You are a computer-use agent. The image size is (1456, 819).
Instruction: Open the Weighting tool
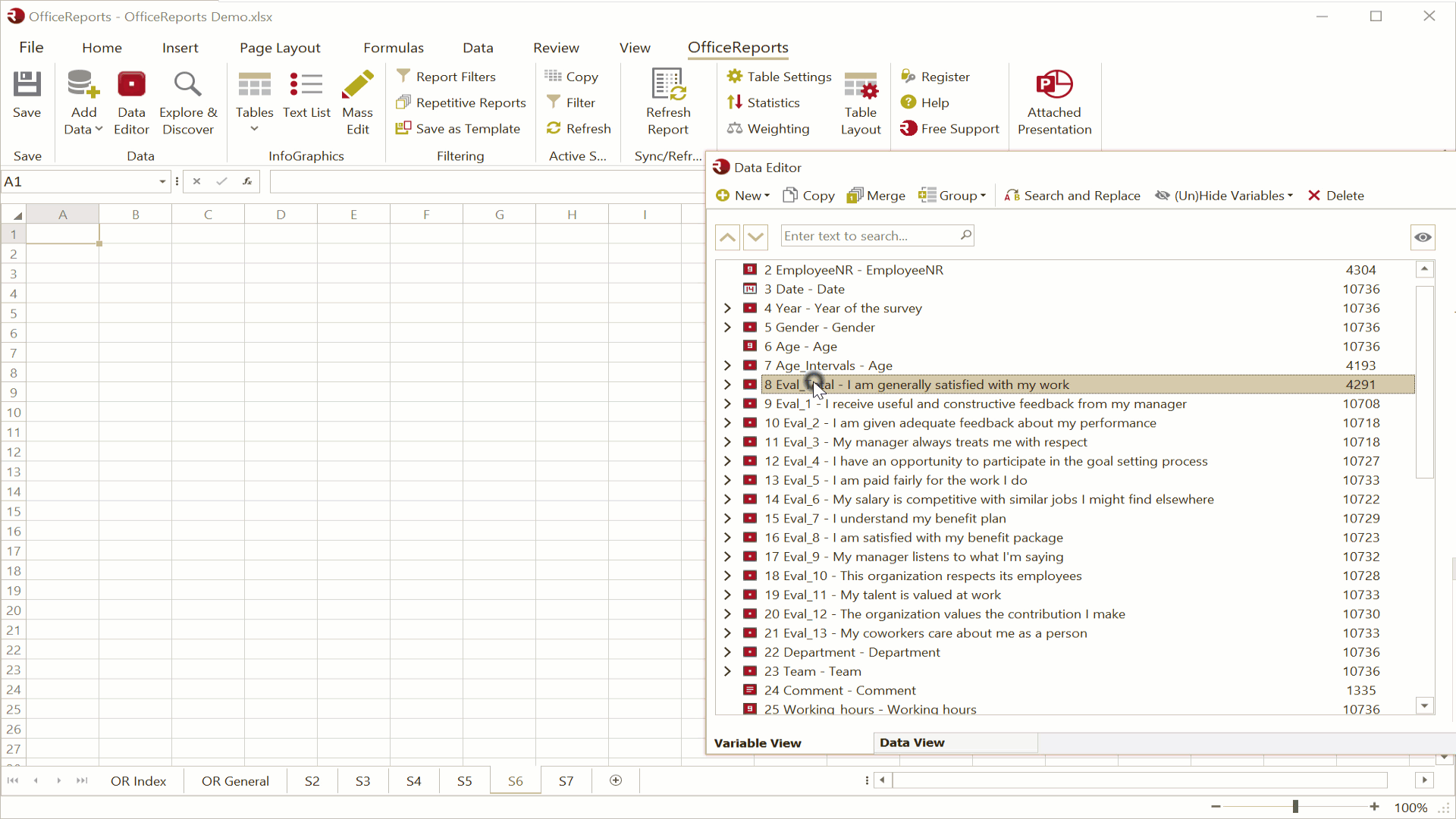pos(768,128)
